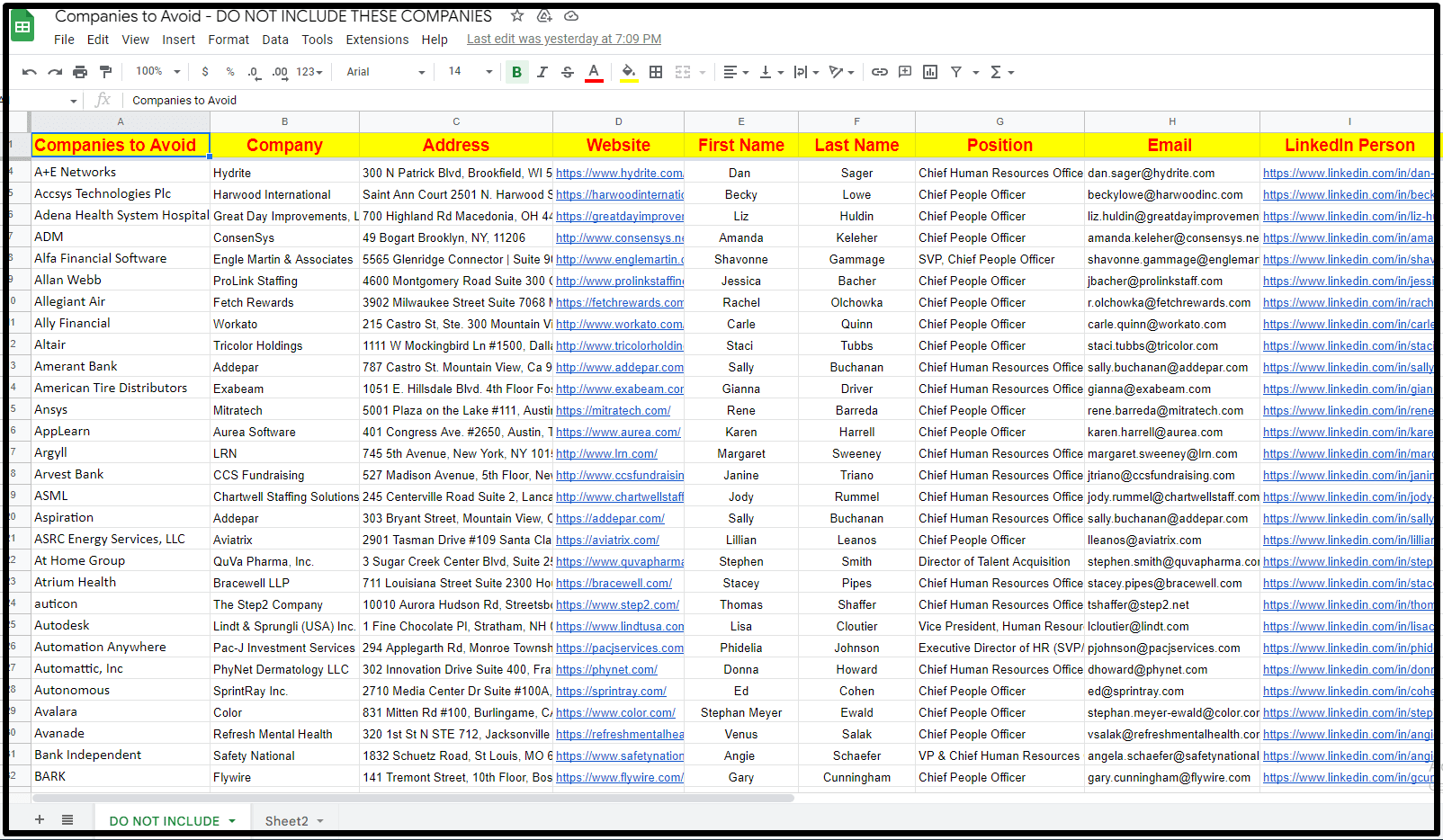Print the spreadsheet
This screenshot has width=1443, height=840.
coord(80,72)
